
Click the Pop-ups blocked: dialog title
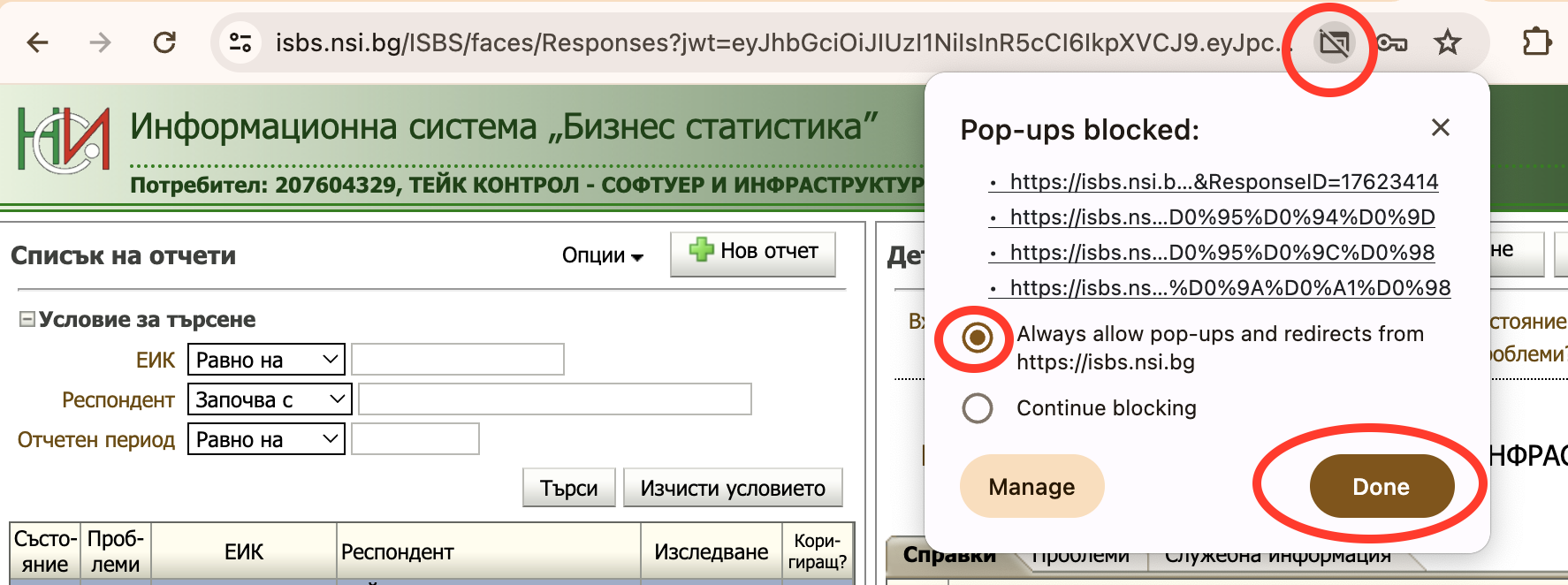[x=1080, y=130]
